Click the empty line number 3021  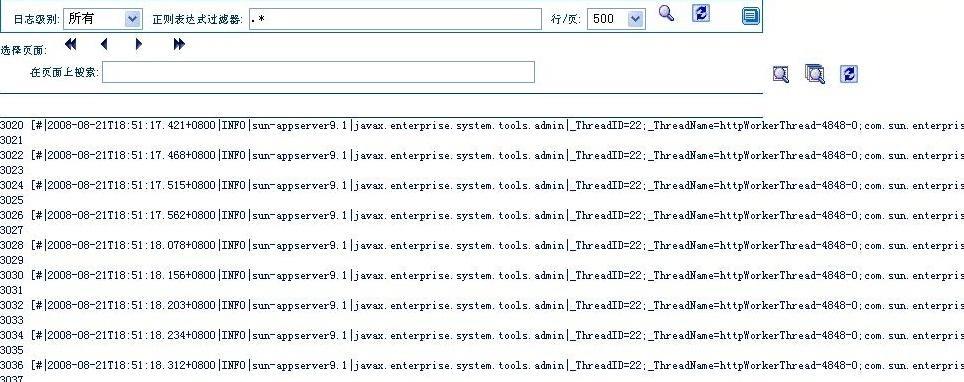pyautogui.click(x=12, y=140)
